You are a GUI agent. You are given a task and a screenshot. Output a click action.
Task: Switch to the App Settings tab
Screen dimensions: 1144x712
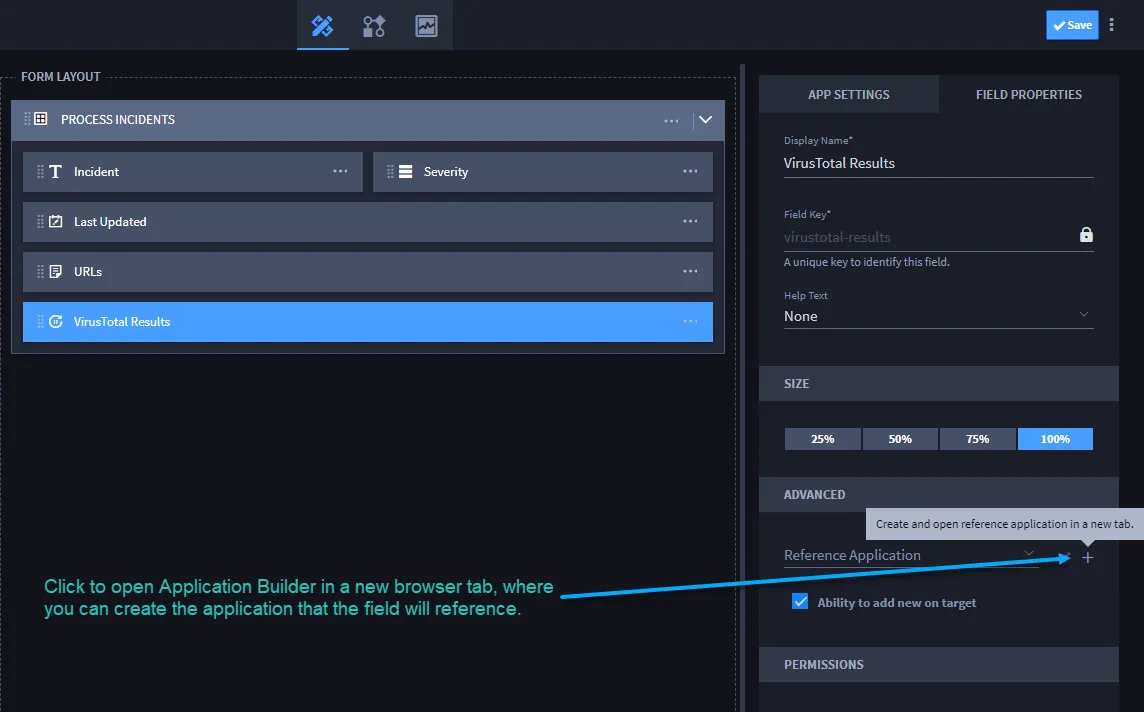pyautogui.click(x=849, y=94)
